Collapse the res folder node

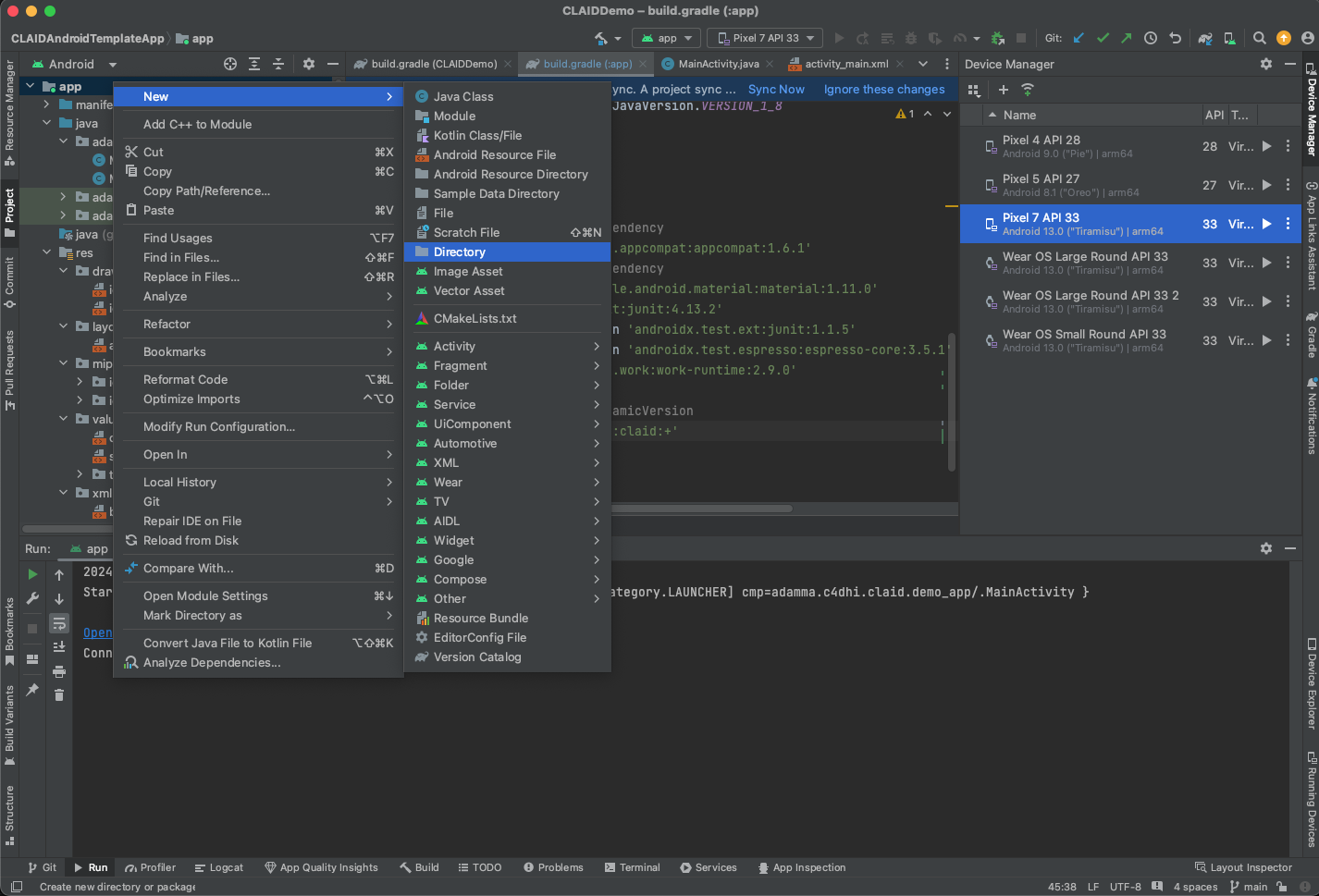click(46, 252)
